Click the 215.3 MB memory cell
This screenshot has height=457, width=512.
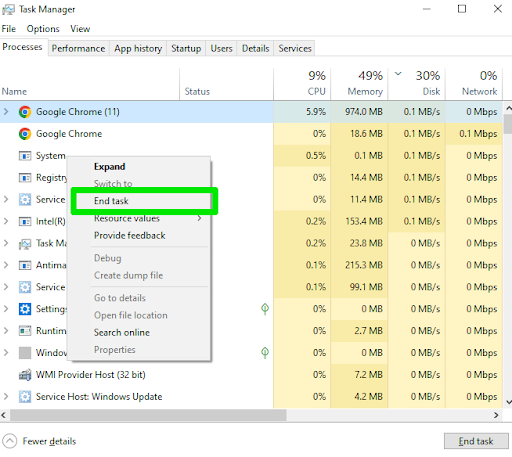pos(359,265)
